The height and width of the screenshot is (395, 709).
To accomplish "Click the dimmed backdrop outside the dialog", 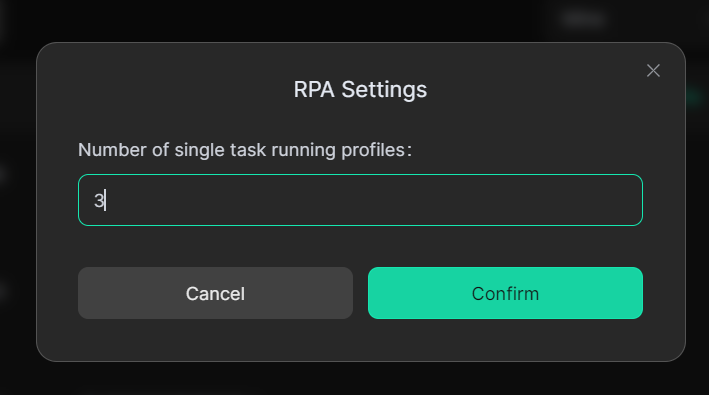I will pyautogui.click(x=353, y=379).
